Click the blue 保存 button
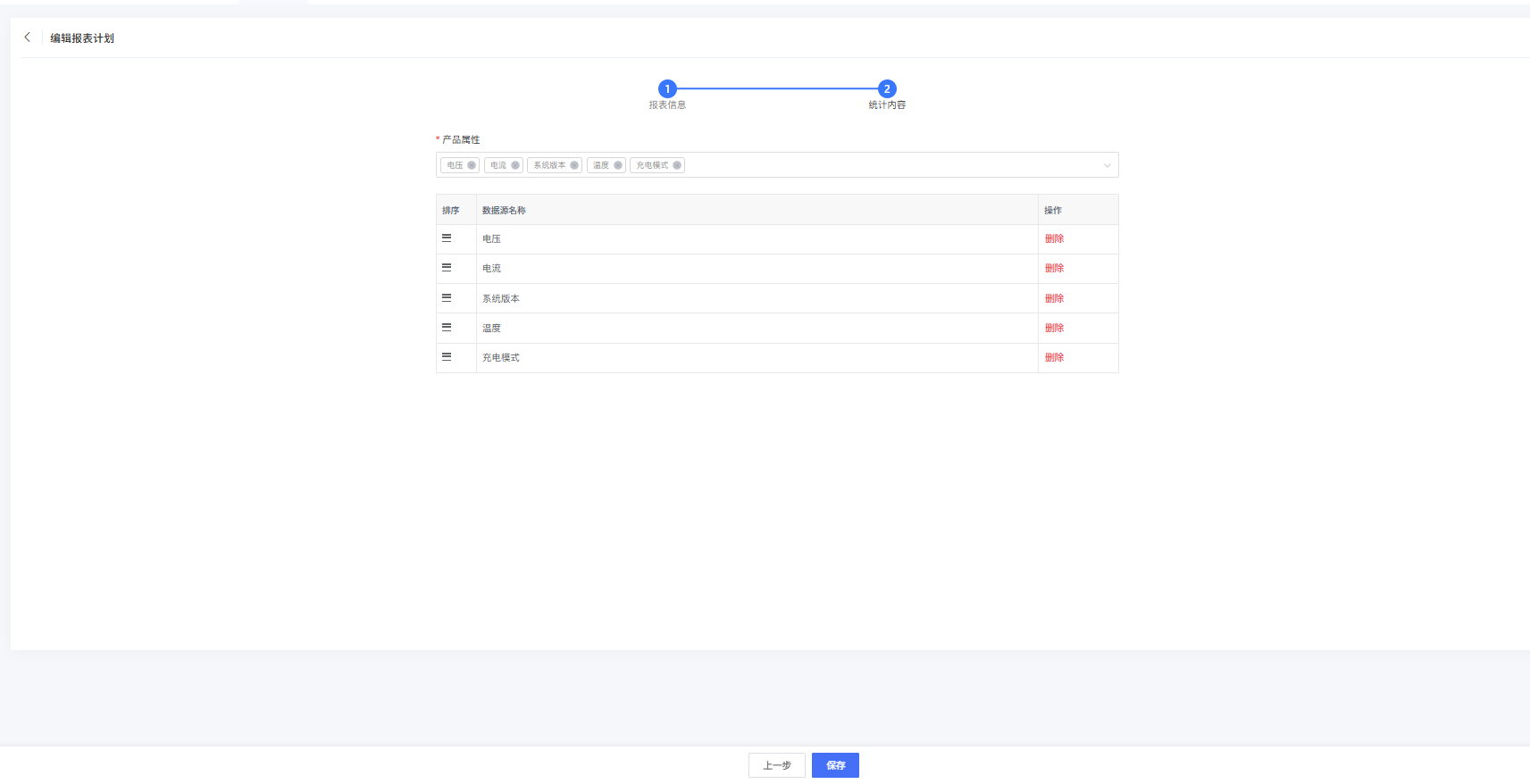Image resolution: width=1530 pixels, height=784 pixels. pos(835,765)
